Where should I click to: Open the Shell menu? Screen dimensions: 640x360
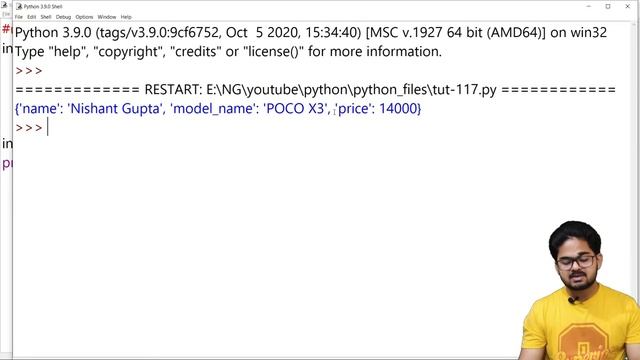pyautogui.click(x=46, y=17)
